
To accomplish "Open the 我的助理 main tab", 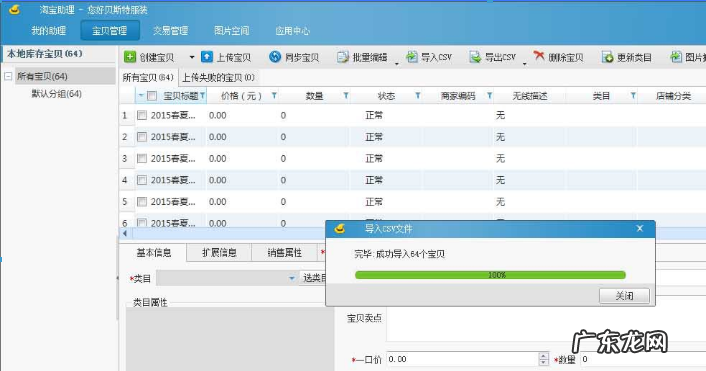I will 49,31.
